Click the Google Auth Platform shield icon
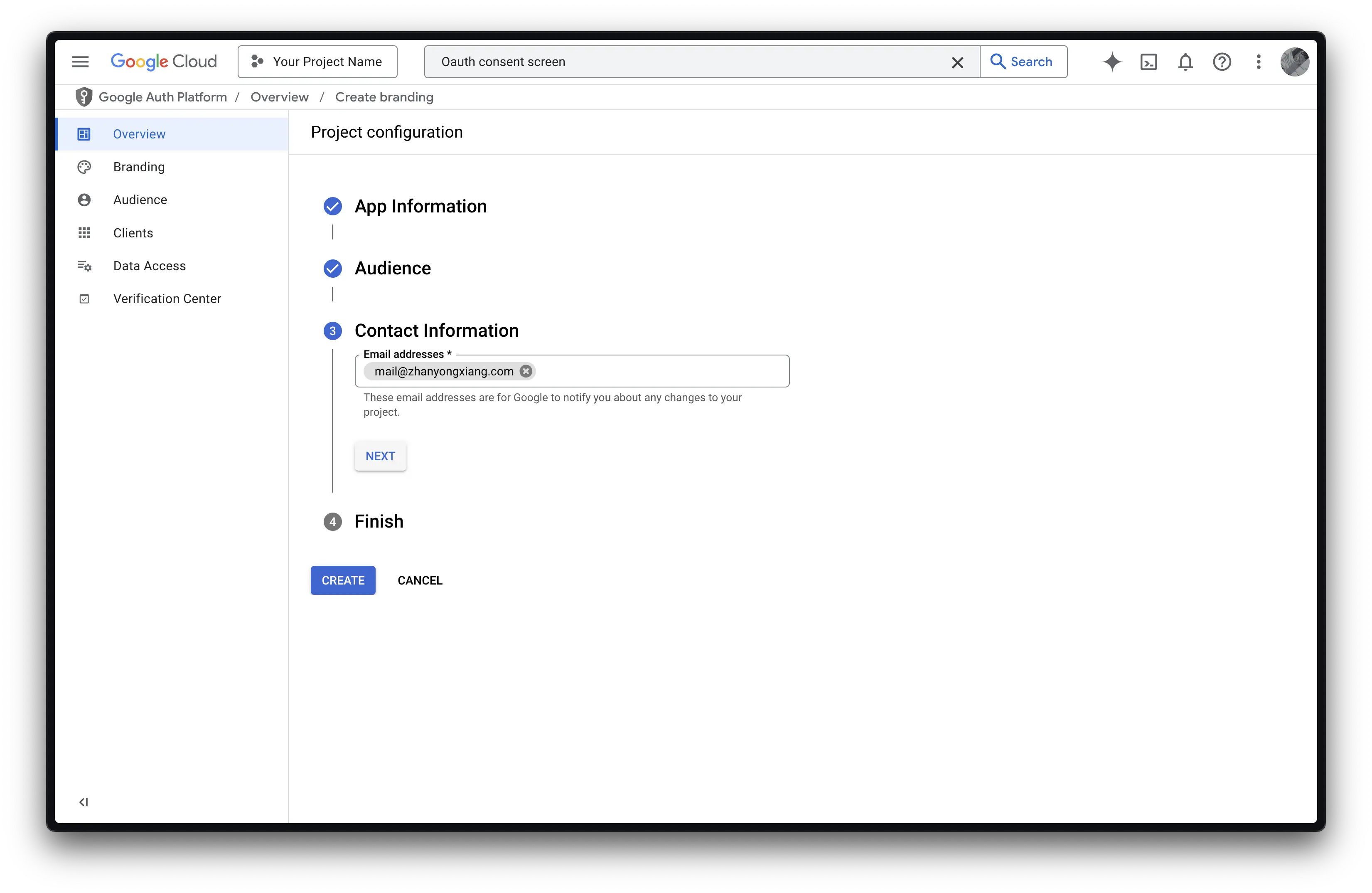 click(84, 97)
